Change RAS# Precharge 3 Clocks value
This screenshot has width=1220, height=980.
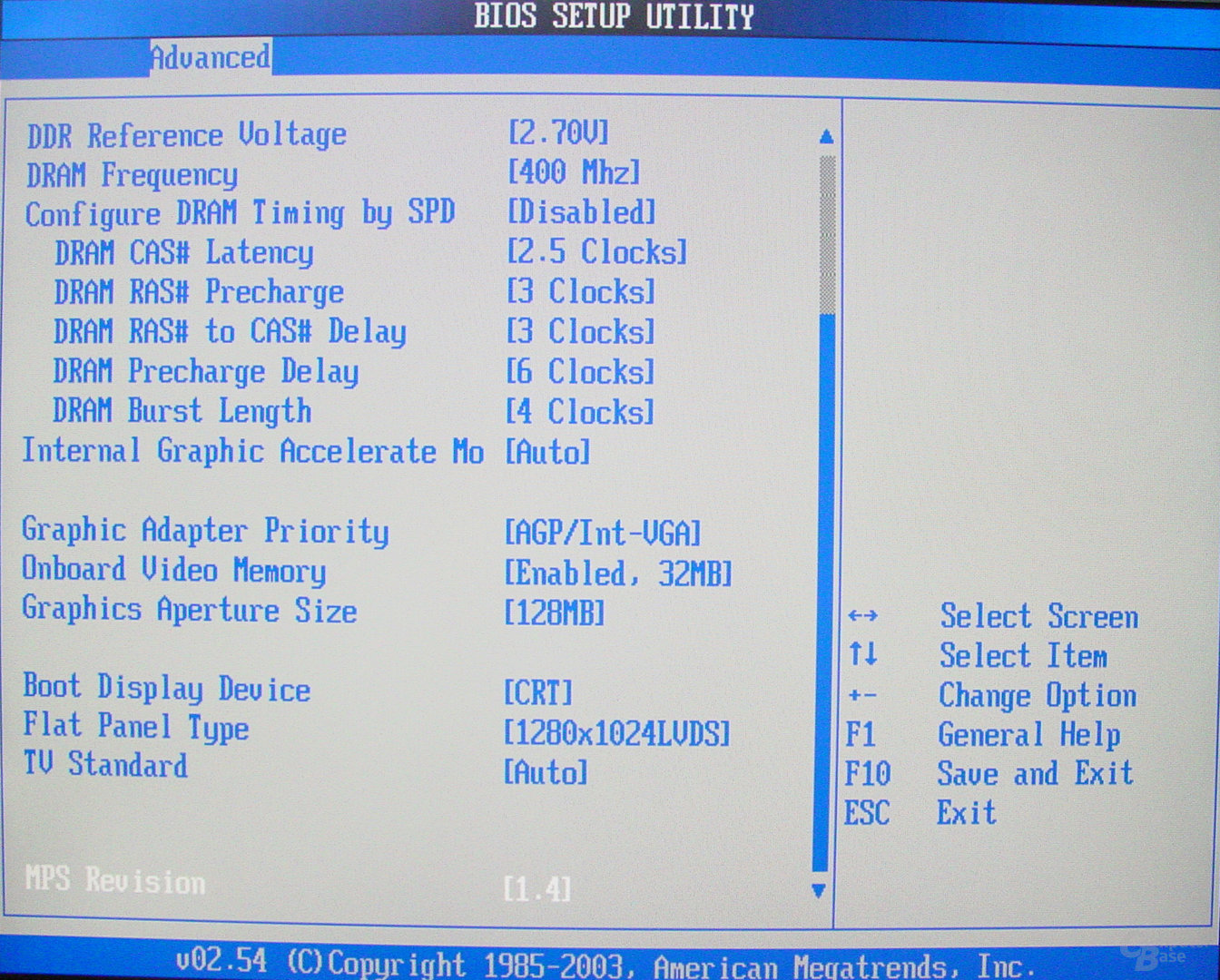tap(580, 292)
